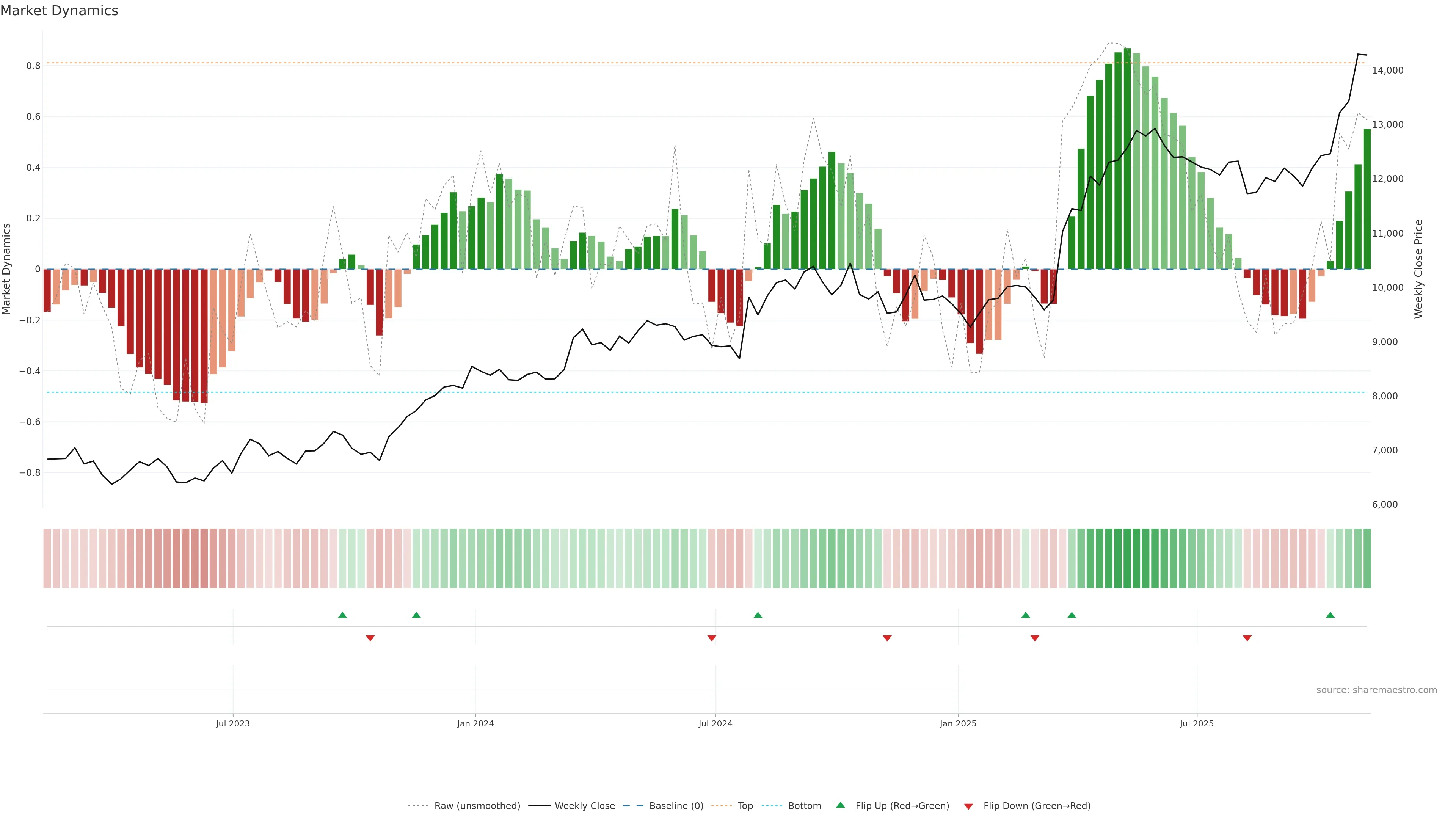Click the leftmost red flip-down triangle marker
This screenshot has width=1456, height=819.
(x=370, y=638)
